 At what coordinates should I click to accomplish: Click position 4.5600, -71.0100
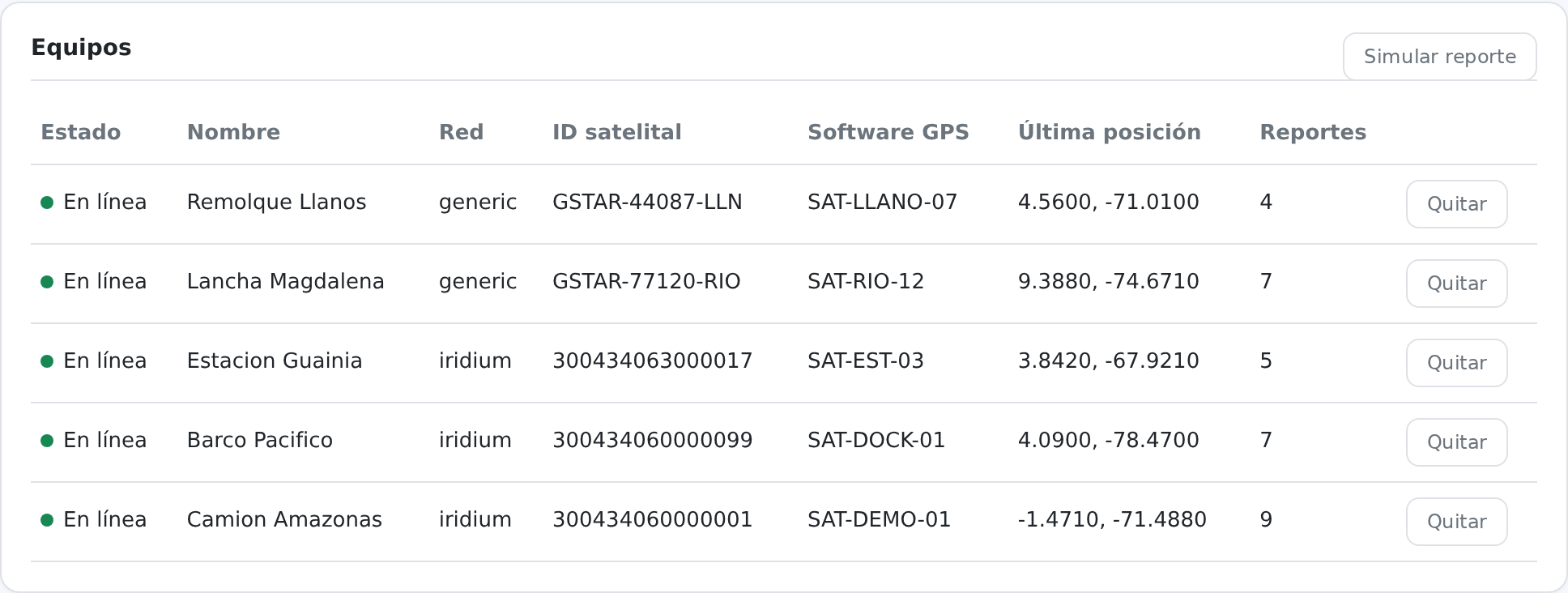pos(1108,203)
